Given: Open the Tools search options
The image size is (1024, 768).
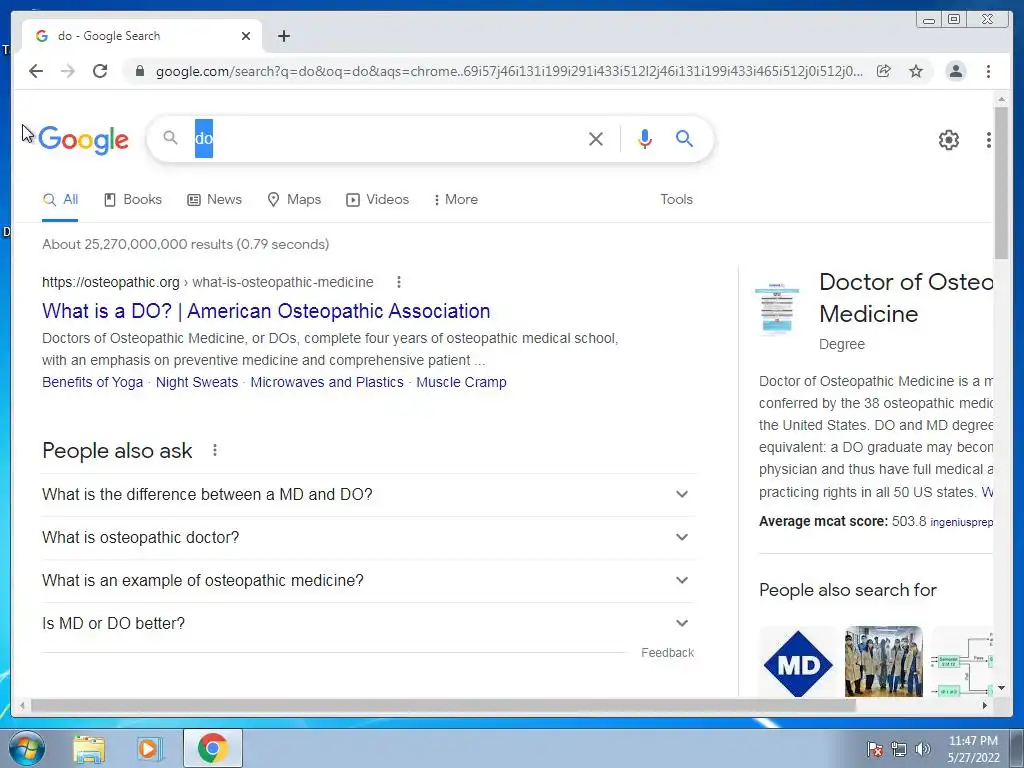Looking at the screenshot, I should coord(676,199).
